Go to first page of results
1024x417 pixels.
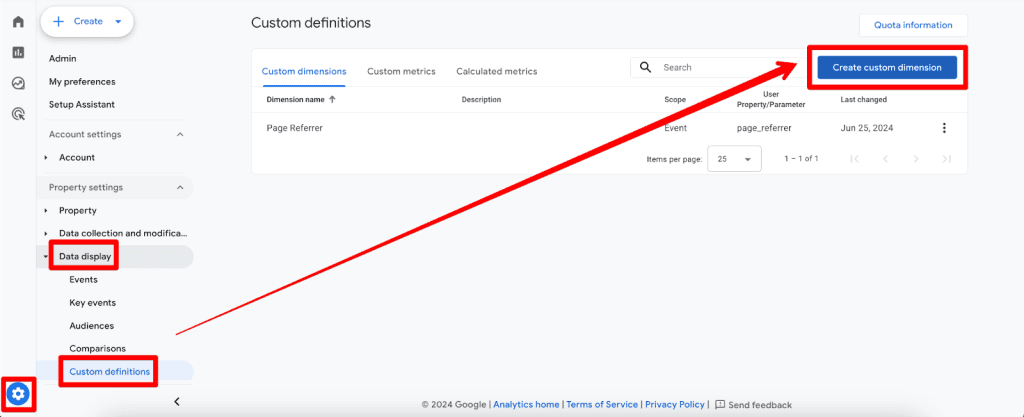coord(854,159)
